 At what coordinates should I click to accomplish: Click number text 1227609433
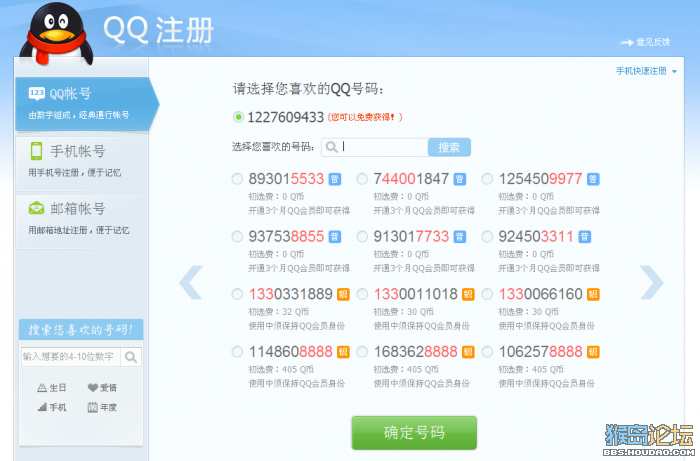(x=286, y=117)
